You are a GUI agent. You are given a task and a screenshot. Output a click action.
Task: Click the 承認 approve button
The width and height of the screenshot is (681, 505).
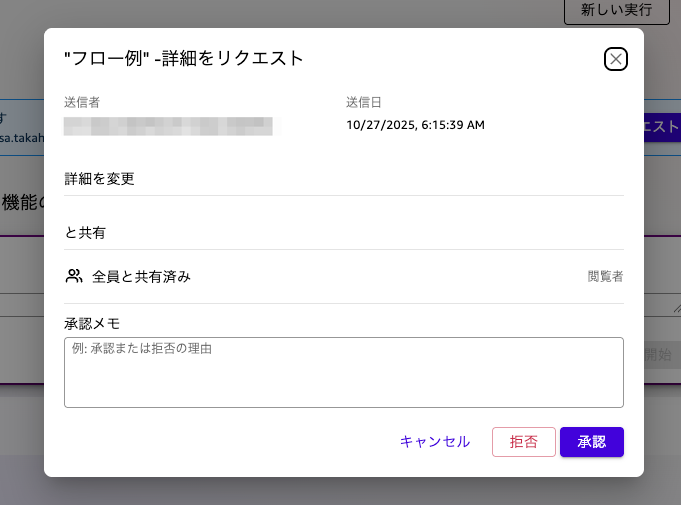coord(592,442)
